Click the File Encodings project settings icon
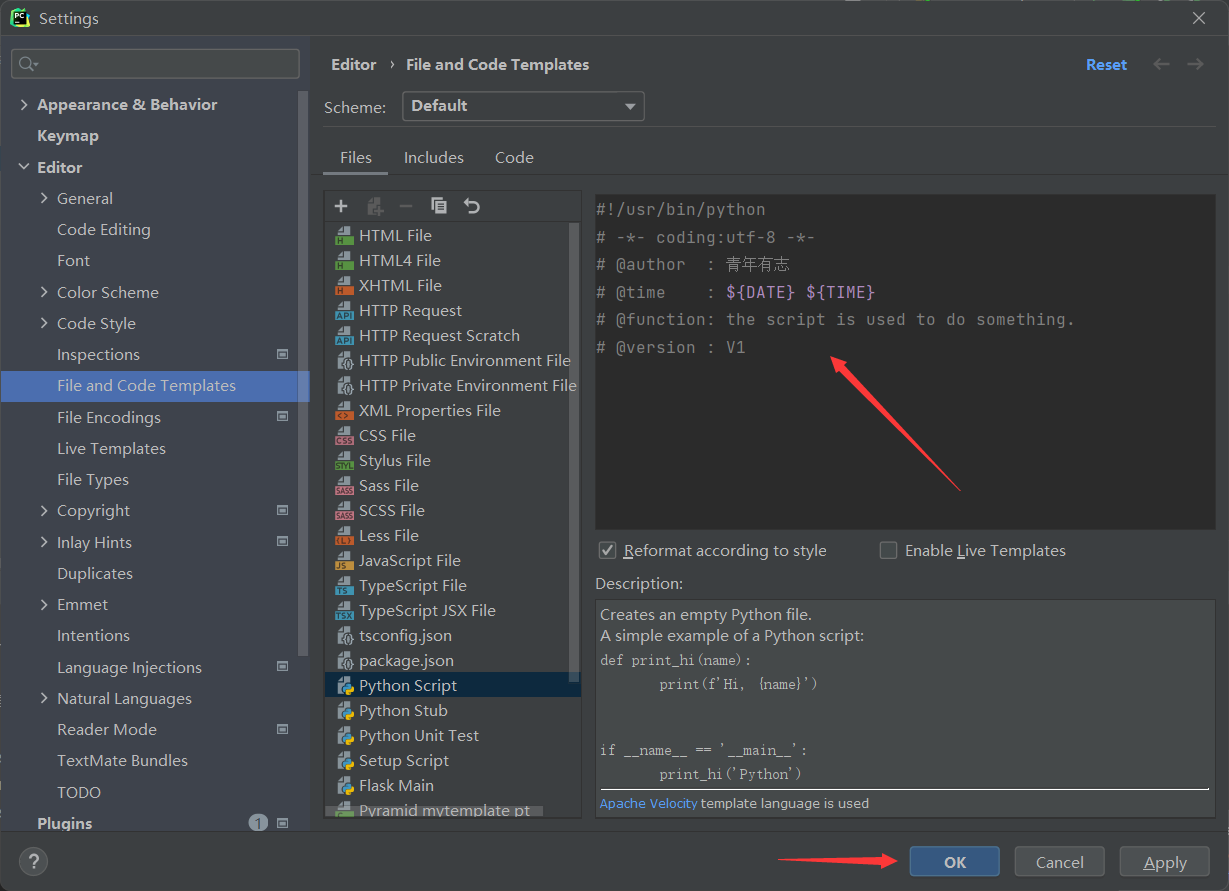The image size is (1229, 891). tap(282, 417)
